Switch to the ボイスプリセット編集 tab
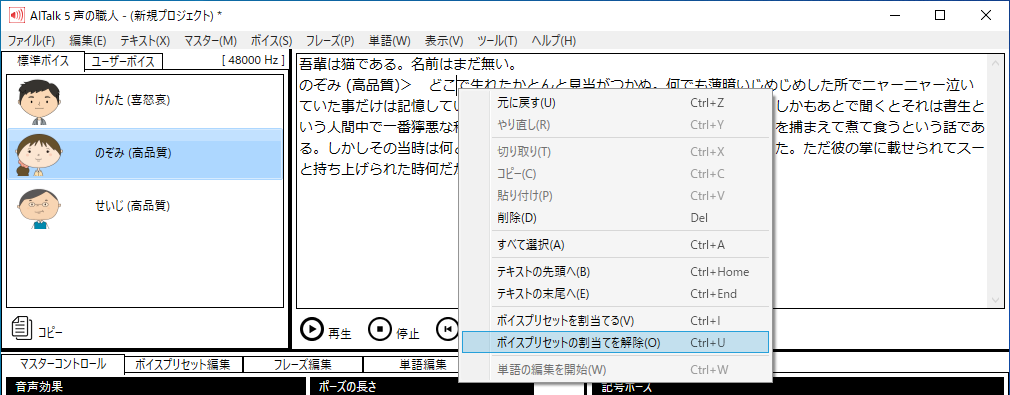This screenshot has height=395, width=1010. [183, 364]
